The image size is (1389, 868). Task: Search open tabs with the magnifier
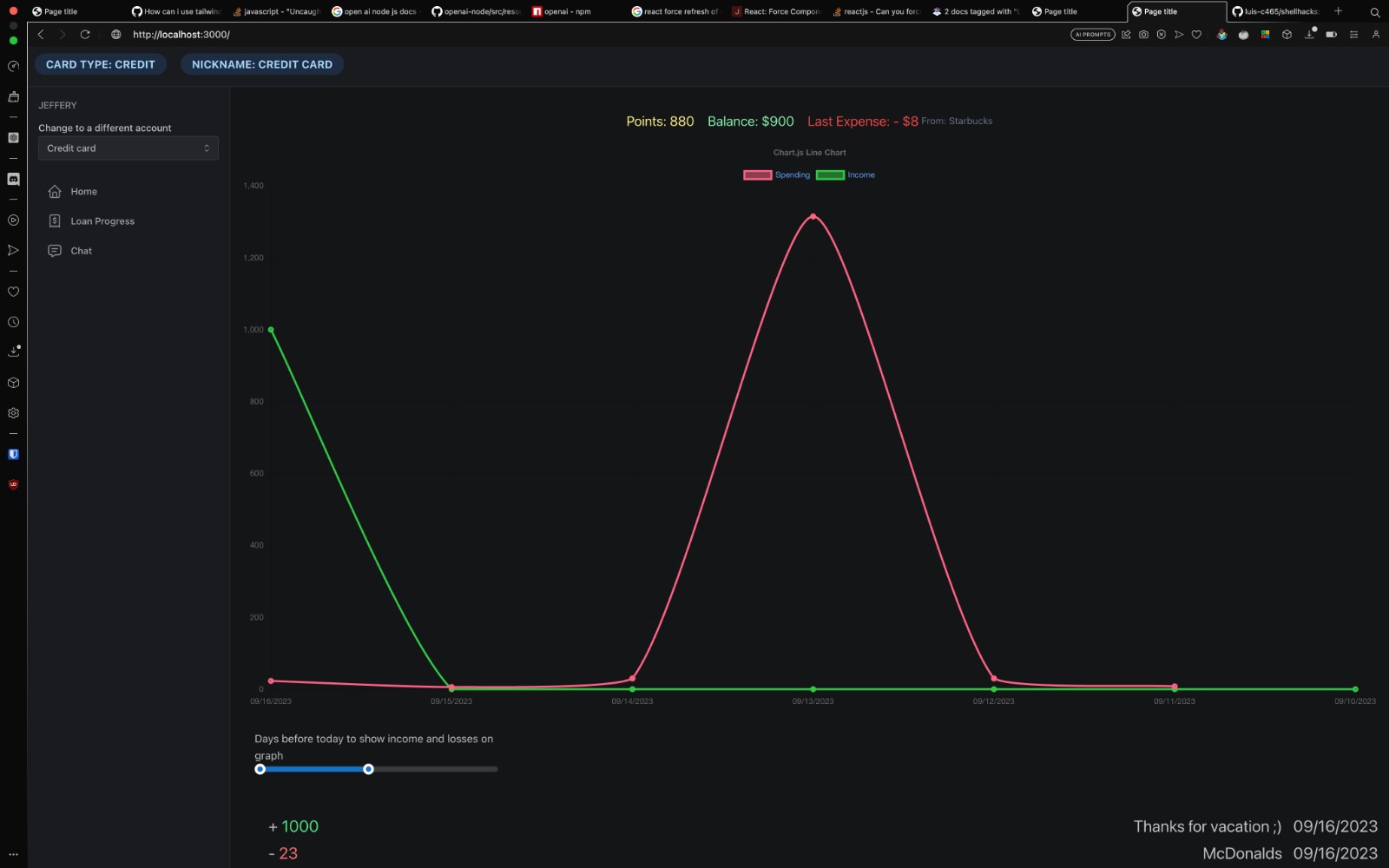(1374, 12)
